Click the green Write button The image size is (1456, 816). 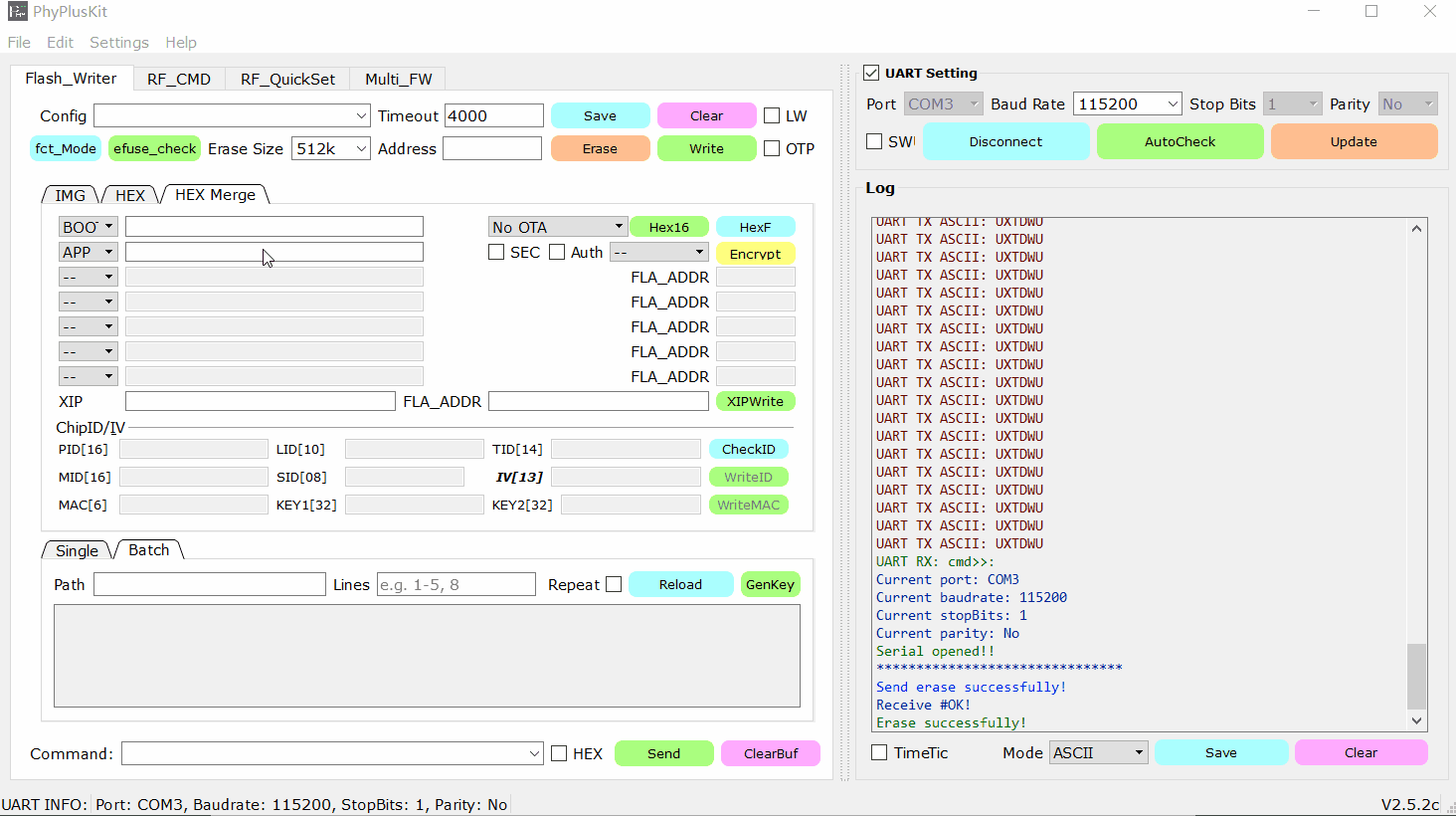[706, 148]
